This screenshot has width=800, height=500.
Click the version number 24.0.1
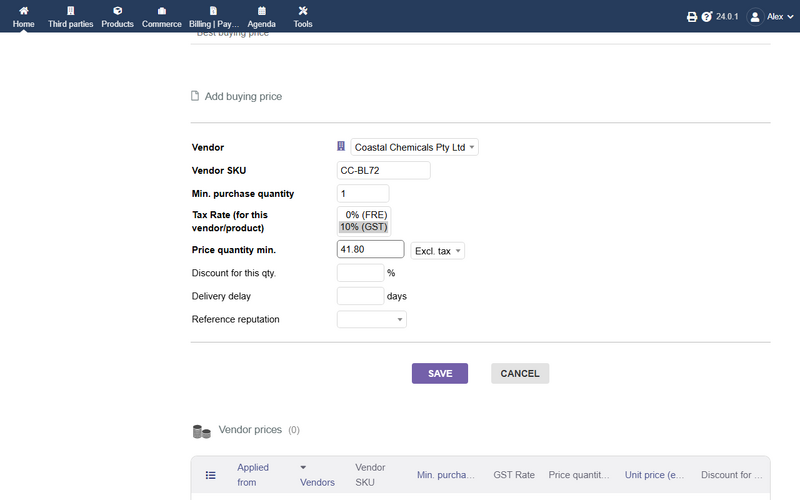[x=727, y=17]
